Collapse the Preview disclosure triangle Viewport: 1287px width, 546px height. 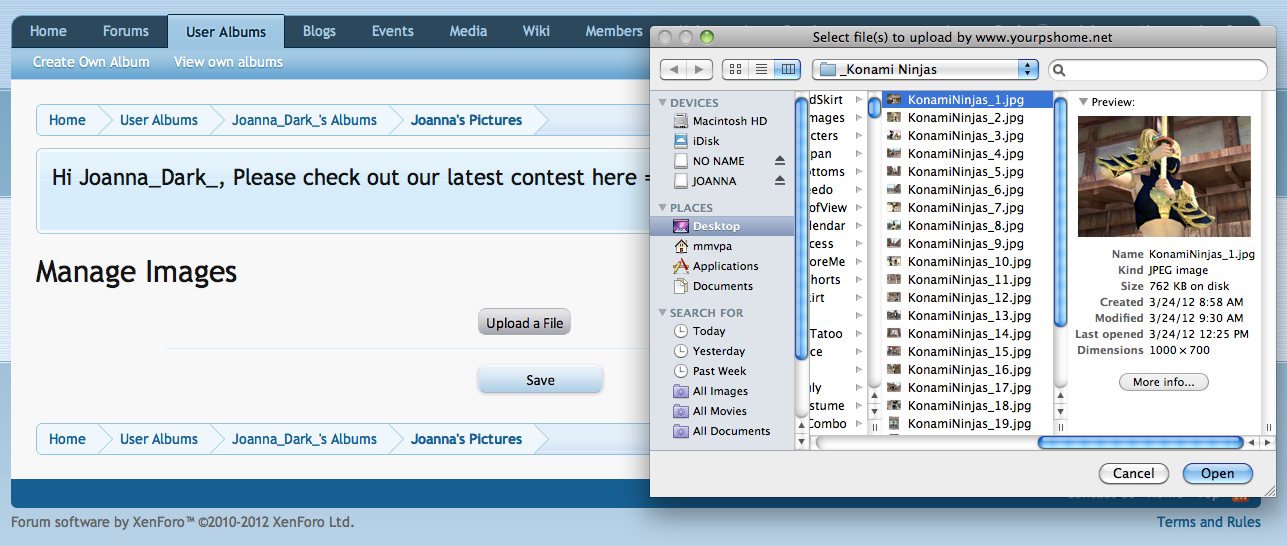point(1084,102)
